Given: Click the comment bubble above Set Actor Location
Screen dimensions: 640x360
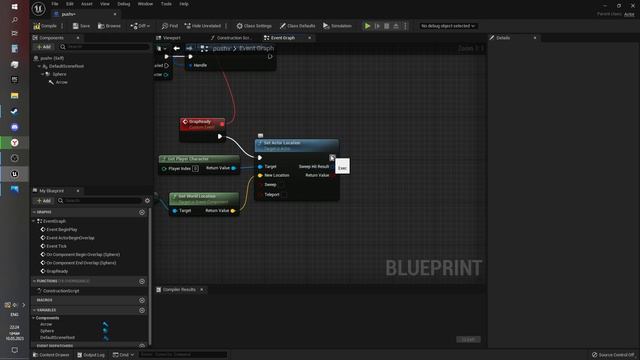Looking at the screenshot, I should point(260,136).
